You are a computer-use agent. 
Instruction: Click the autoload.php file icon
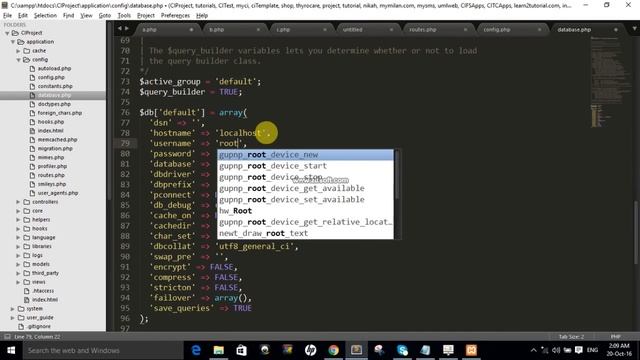tap(32, 69)
